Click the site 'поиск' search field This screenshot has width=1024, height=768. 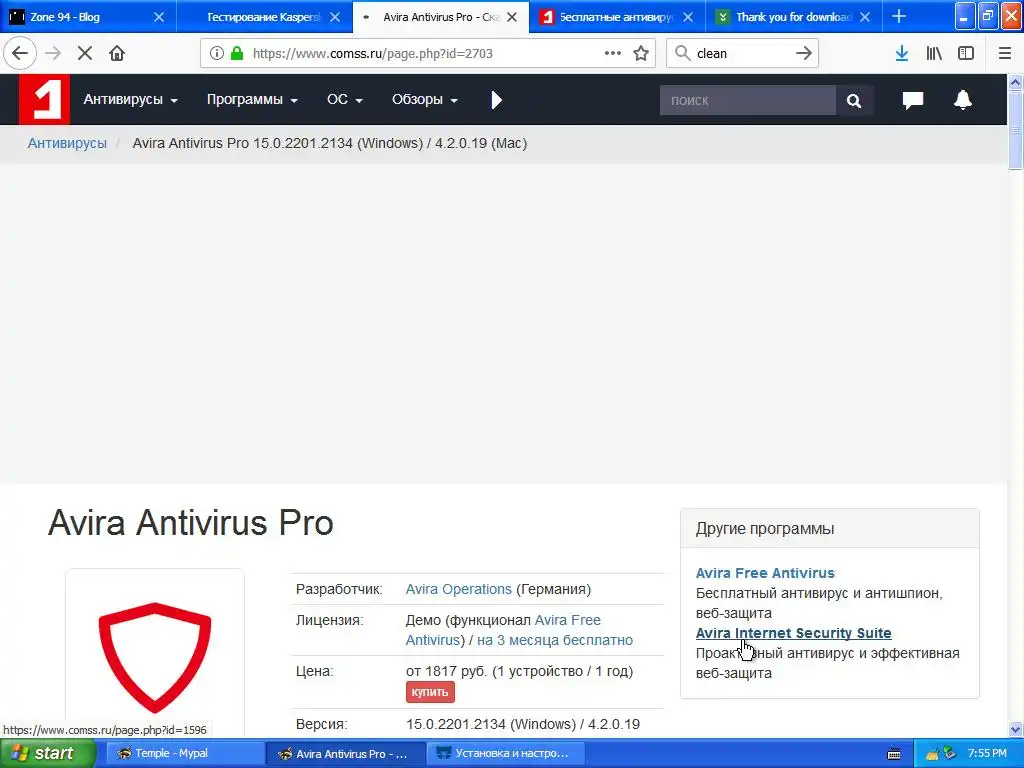[748, 100]
